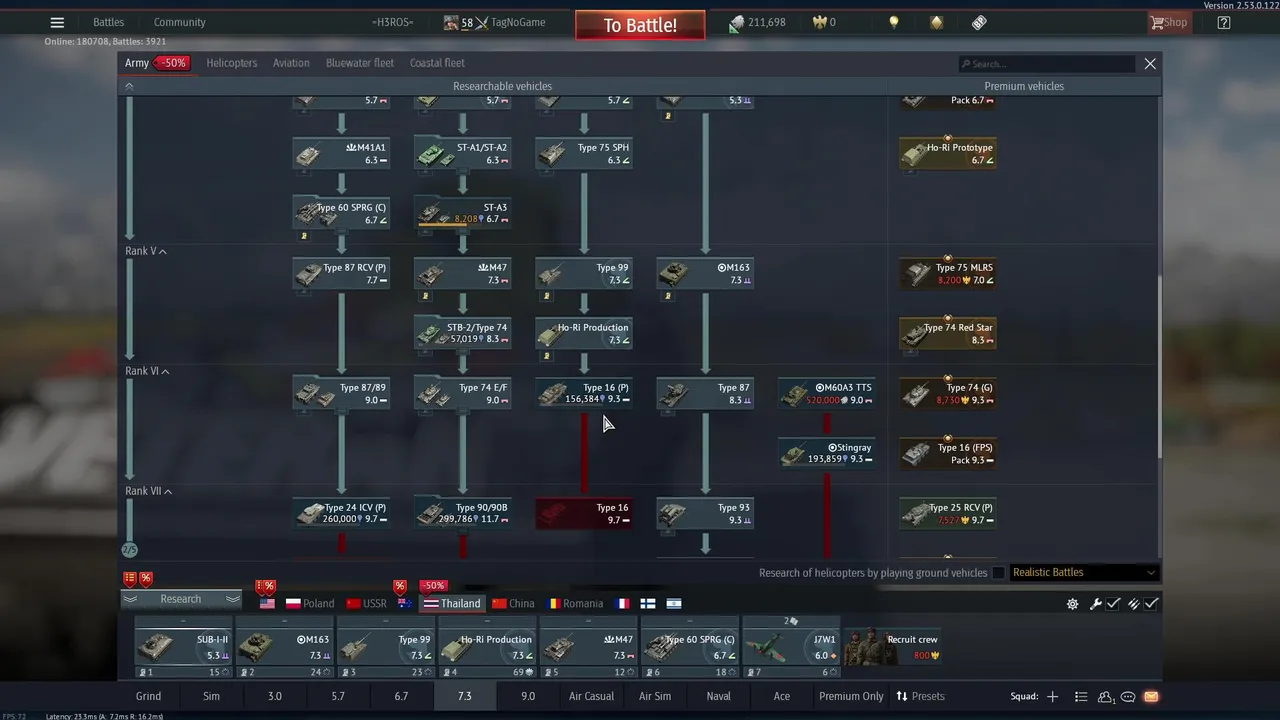
Task: Open the TagNoGame player profile
Action: tap(495, 23)
